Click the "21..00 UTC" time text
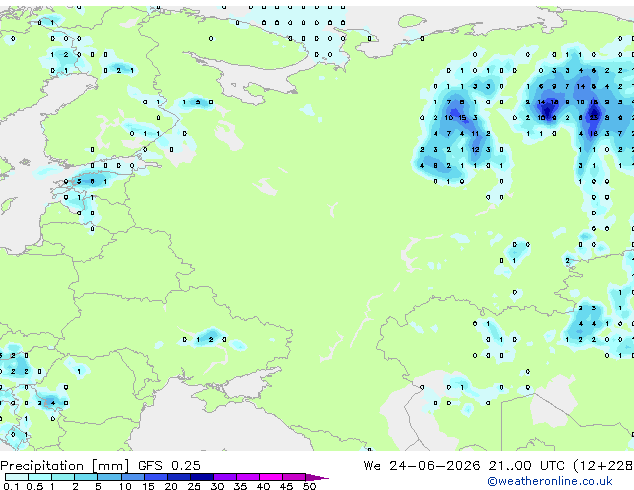Image resolution: width=634 pixels, height=490 pixels. point(526,466)
